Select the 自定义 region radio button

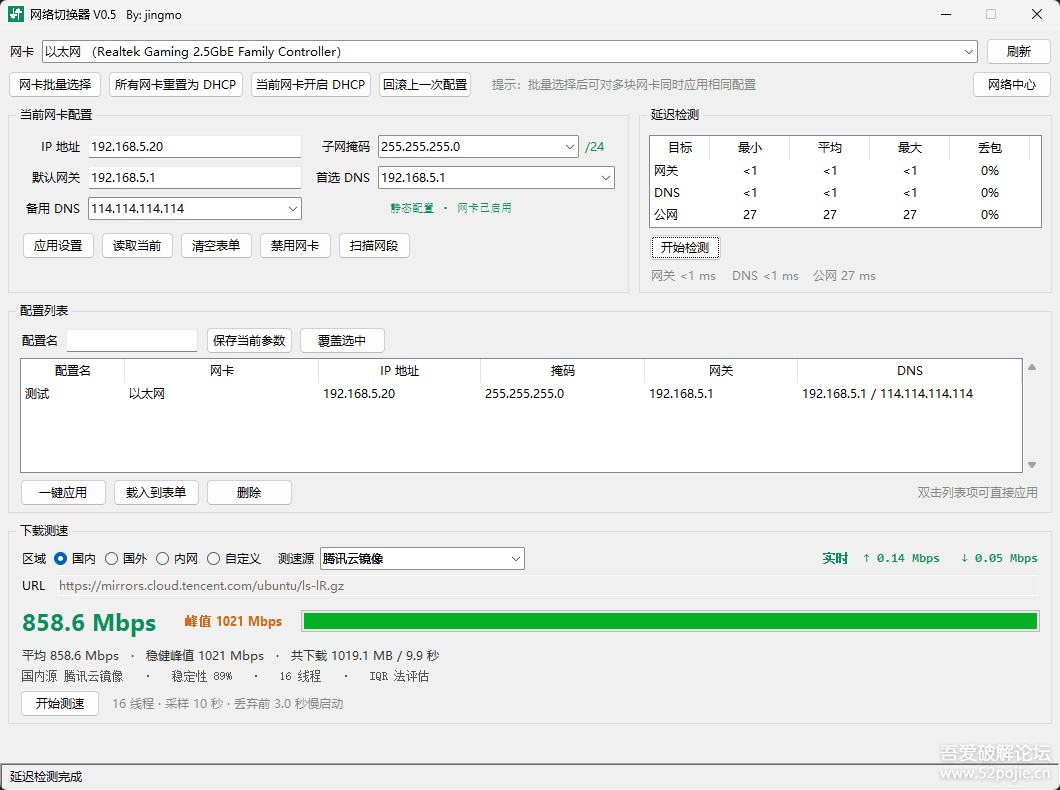(214, 558)
